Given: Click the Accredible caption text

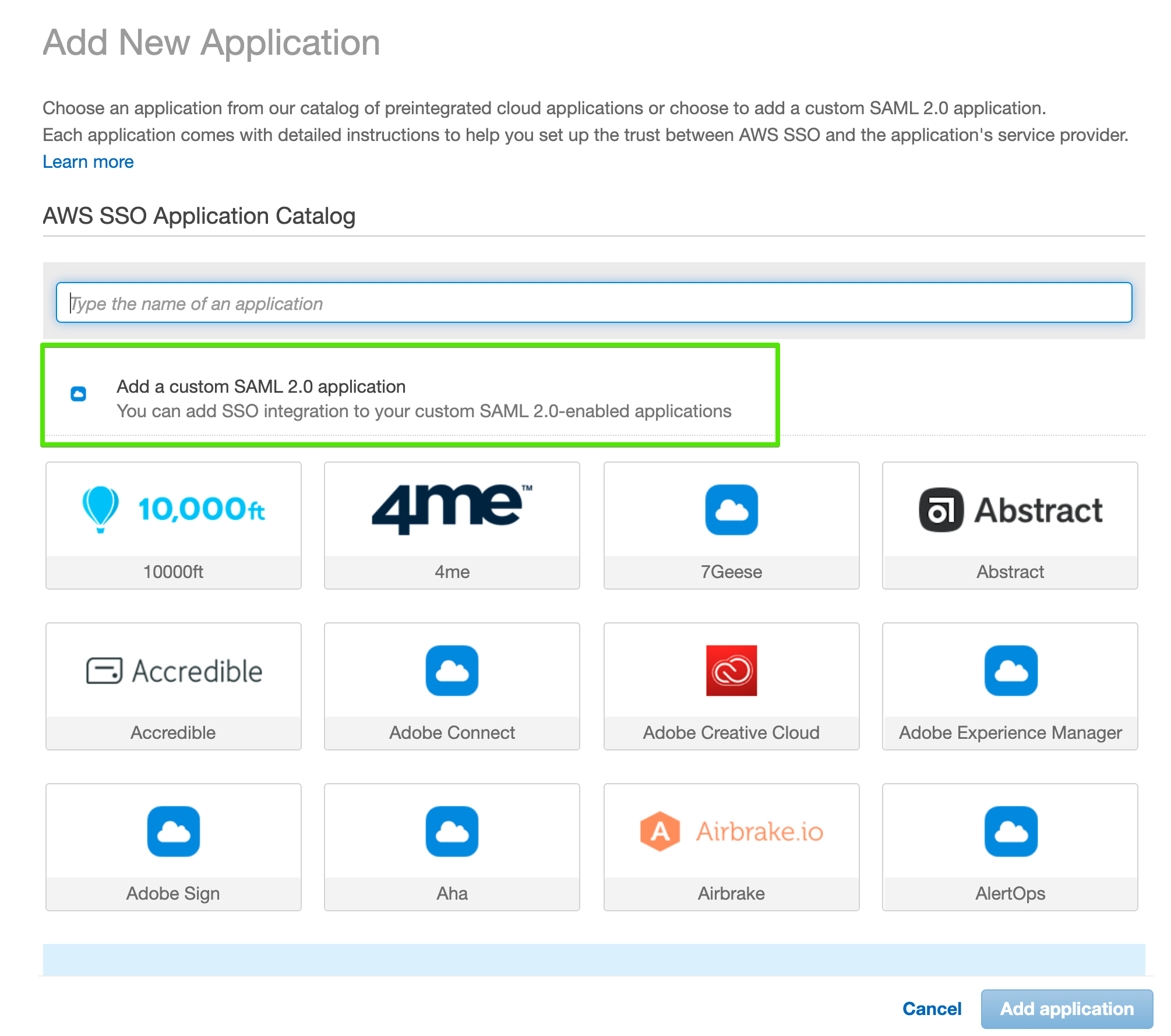Looking at the screenshot, I should click(173, 732).
